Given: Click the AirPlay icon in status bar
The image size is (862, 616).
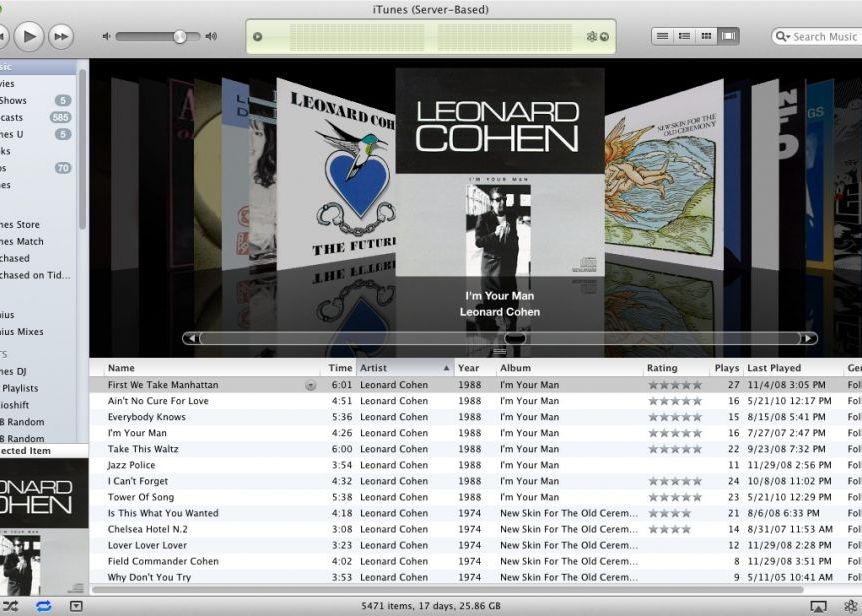Looking at the screenshot, I should 818,606.
